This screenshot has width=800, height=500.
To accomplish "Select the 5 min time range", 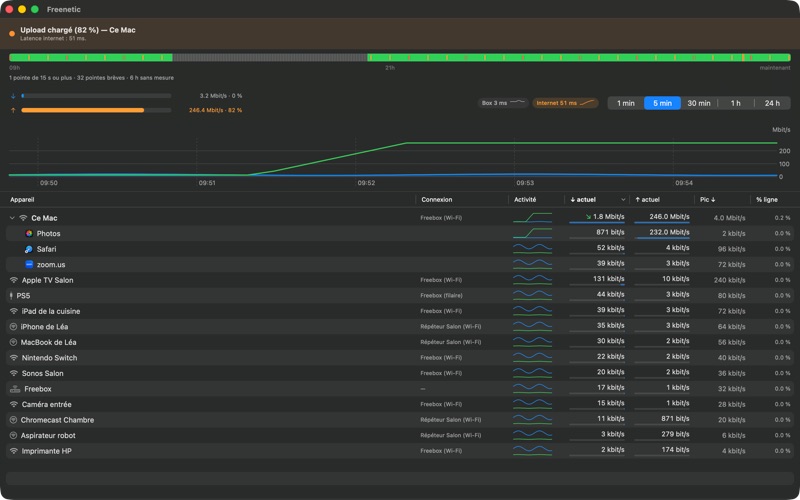I will coord(662,103).
